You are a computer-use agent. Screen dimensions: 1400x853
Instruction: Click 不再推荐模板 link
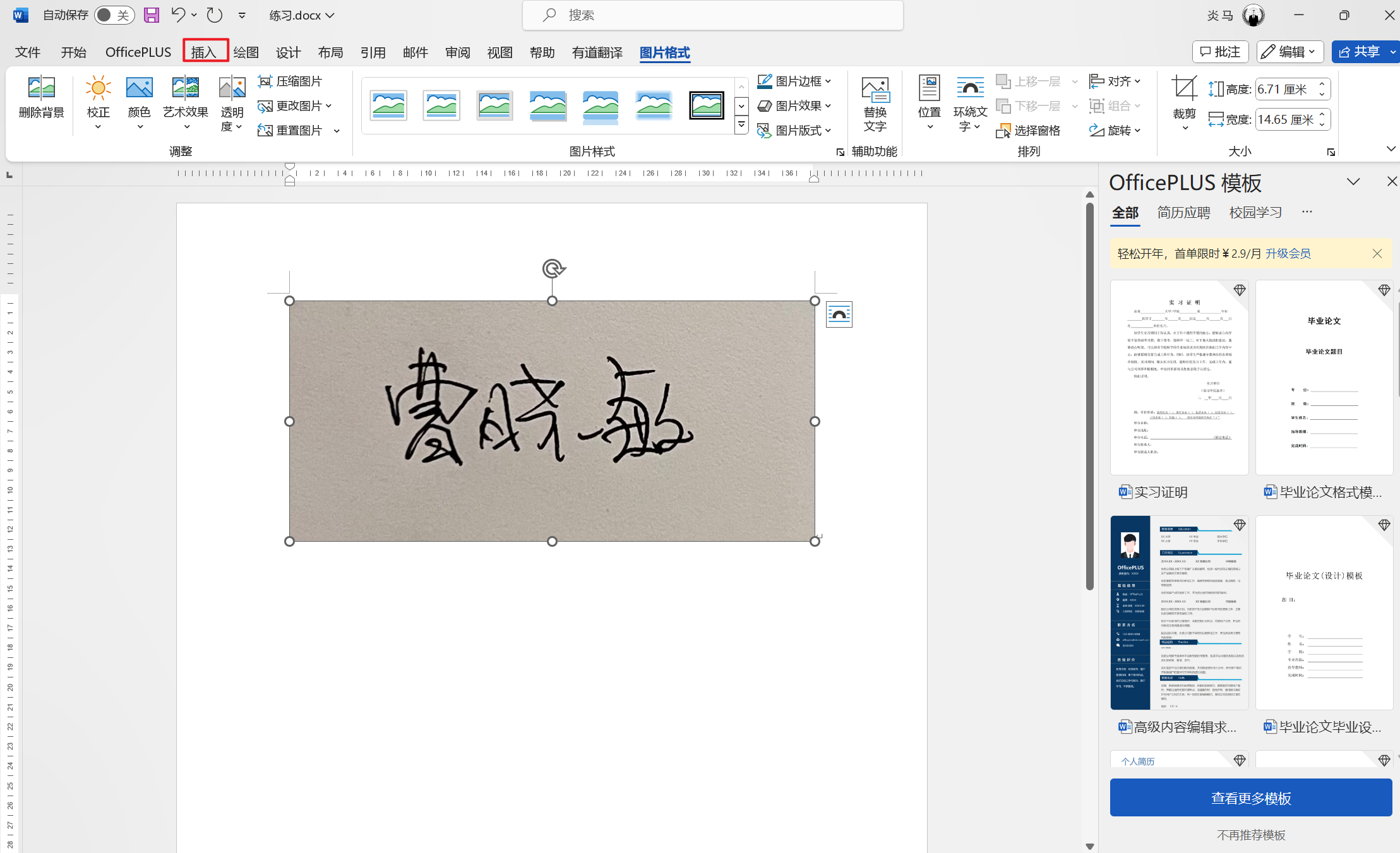[1251, 835]
